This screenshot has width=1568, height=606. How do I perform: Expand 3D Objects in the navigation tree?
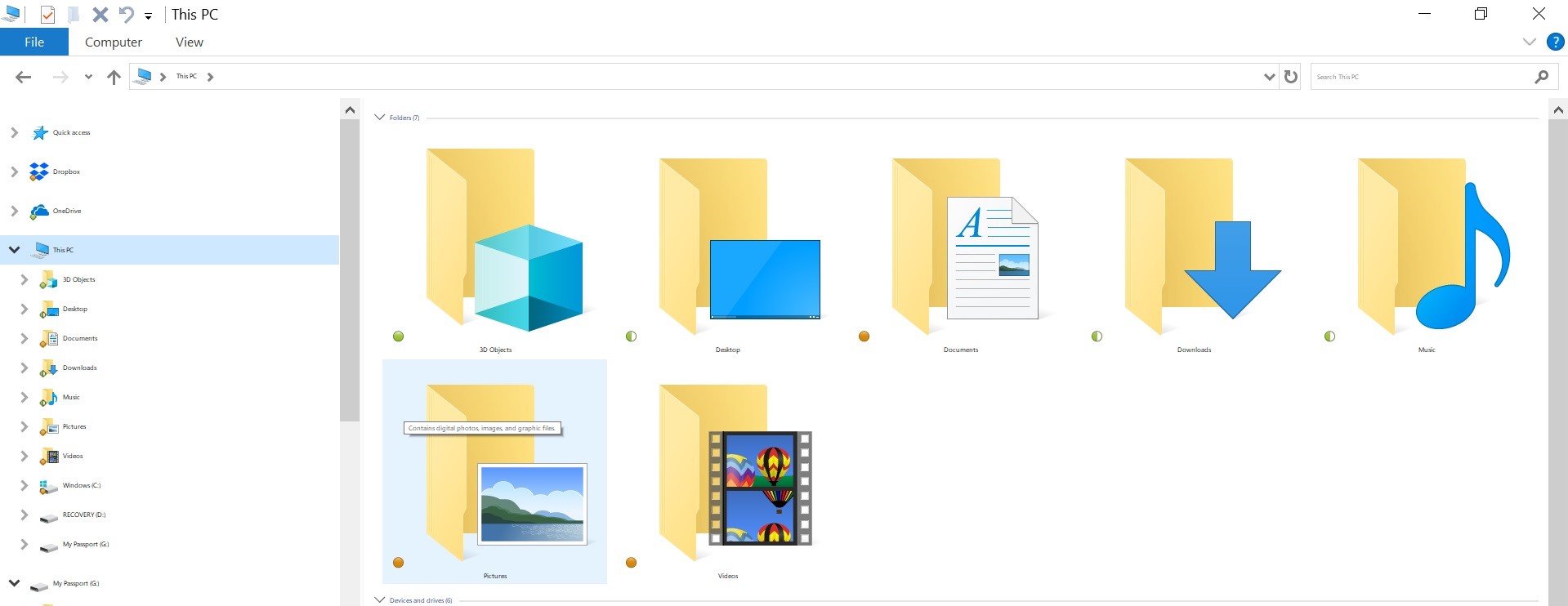pos(24,279)
